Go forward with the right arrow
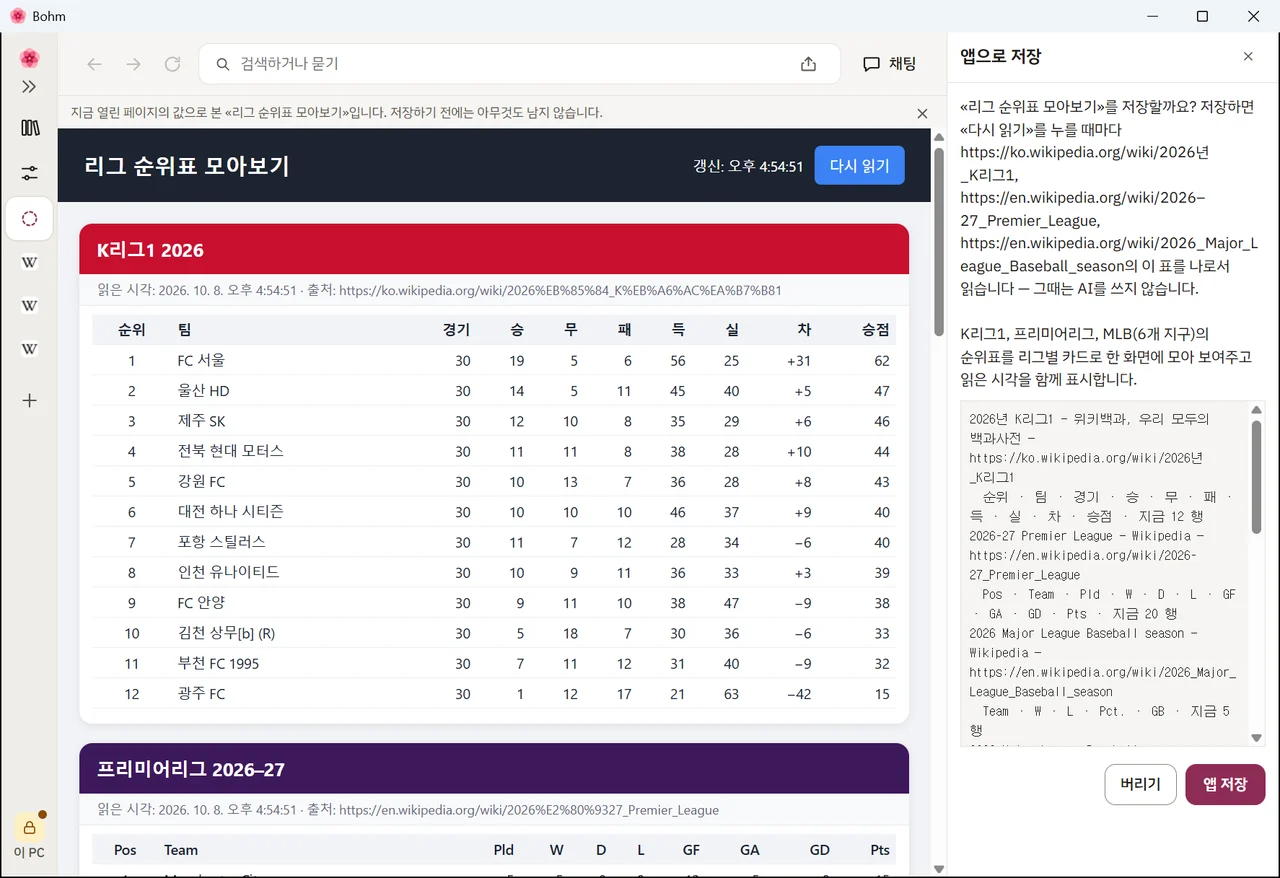Viewport: 1280px width, 878px height. click(x=133, y=64)
